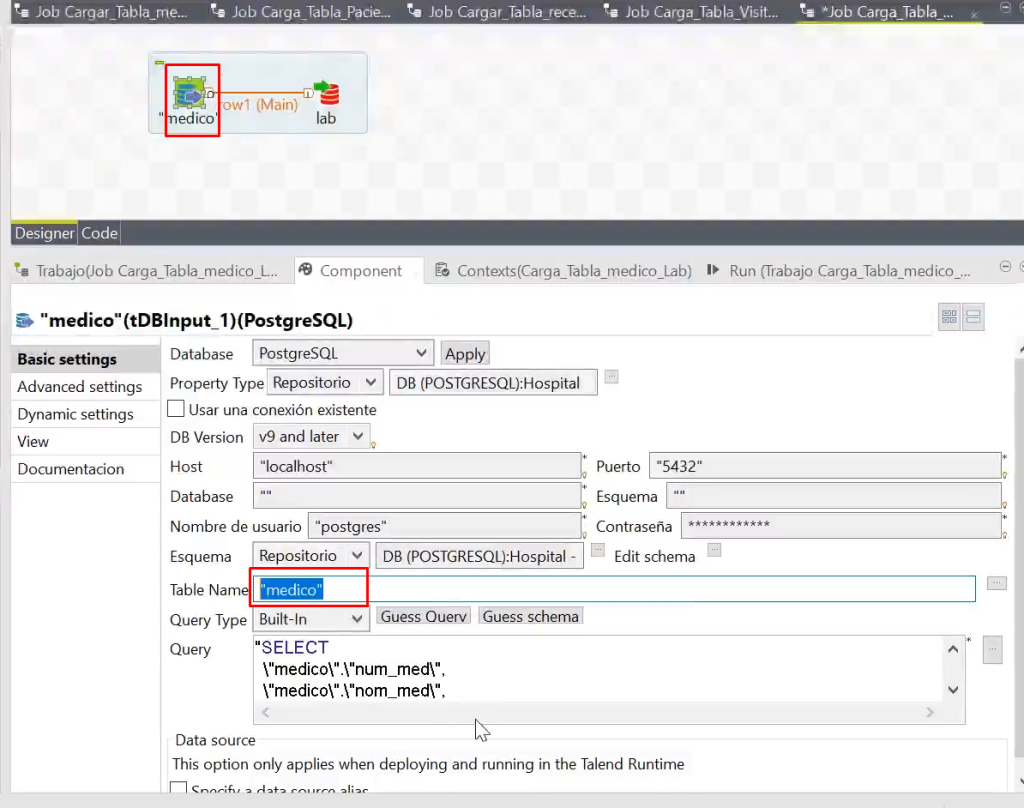Click the Edit schema ellipsis button
Viewport: 1024px width, 808px height.
click(714, 549)
